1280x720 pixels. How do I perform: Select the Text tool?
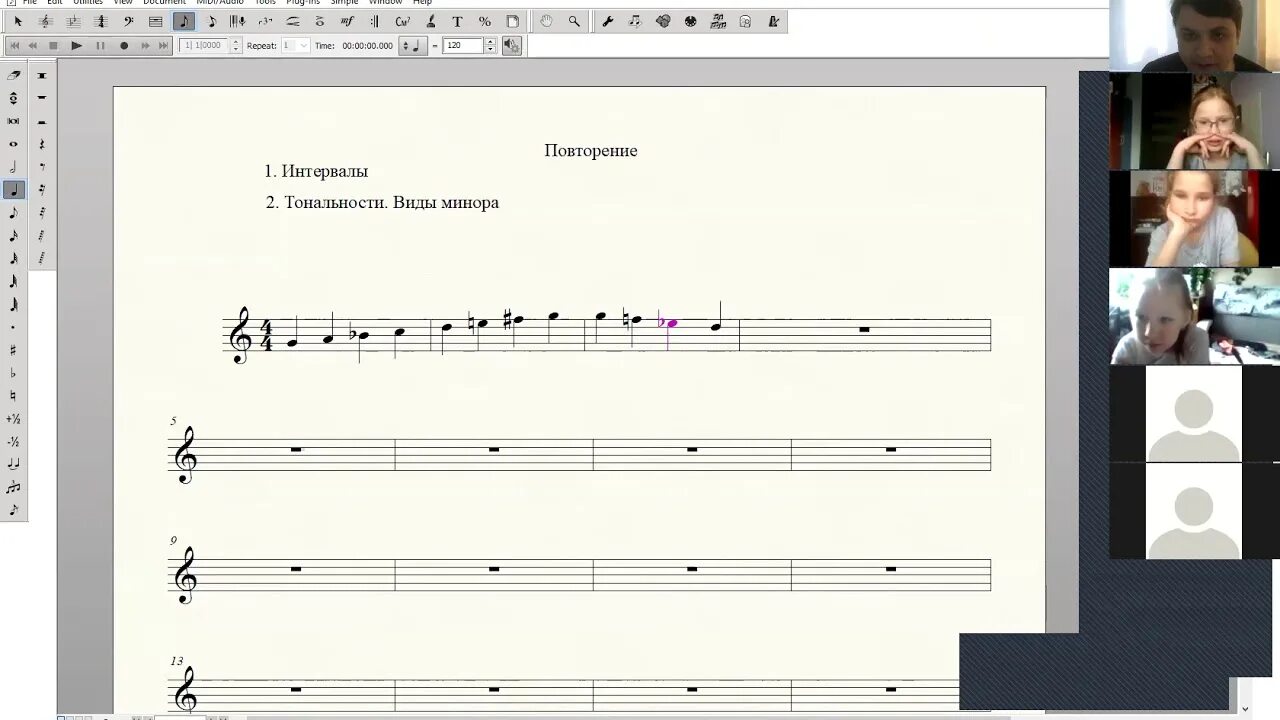[x=457, y=21]
